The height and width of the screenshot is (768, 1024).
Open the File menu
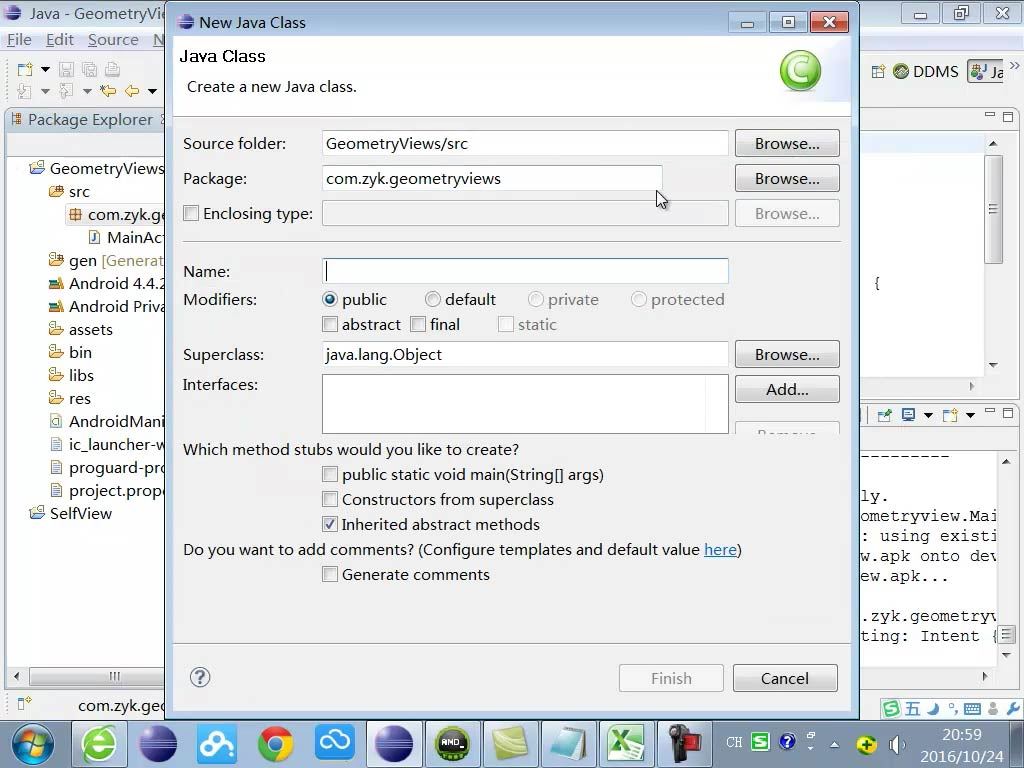19,40
